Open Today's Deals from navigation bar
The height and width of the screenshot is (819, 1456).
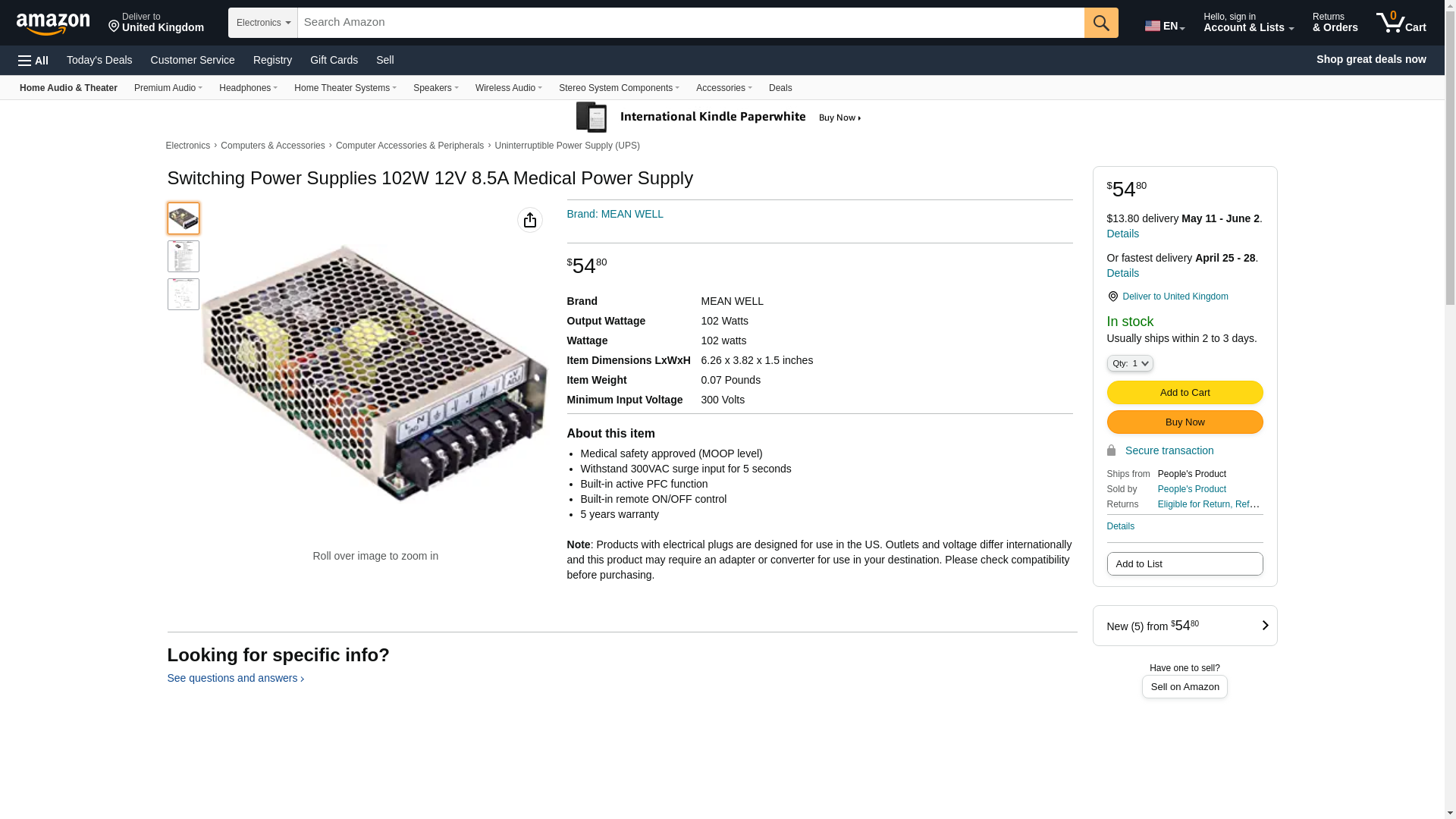[x=99, y=60]
